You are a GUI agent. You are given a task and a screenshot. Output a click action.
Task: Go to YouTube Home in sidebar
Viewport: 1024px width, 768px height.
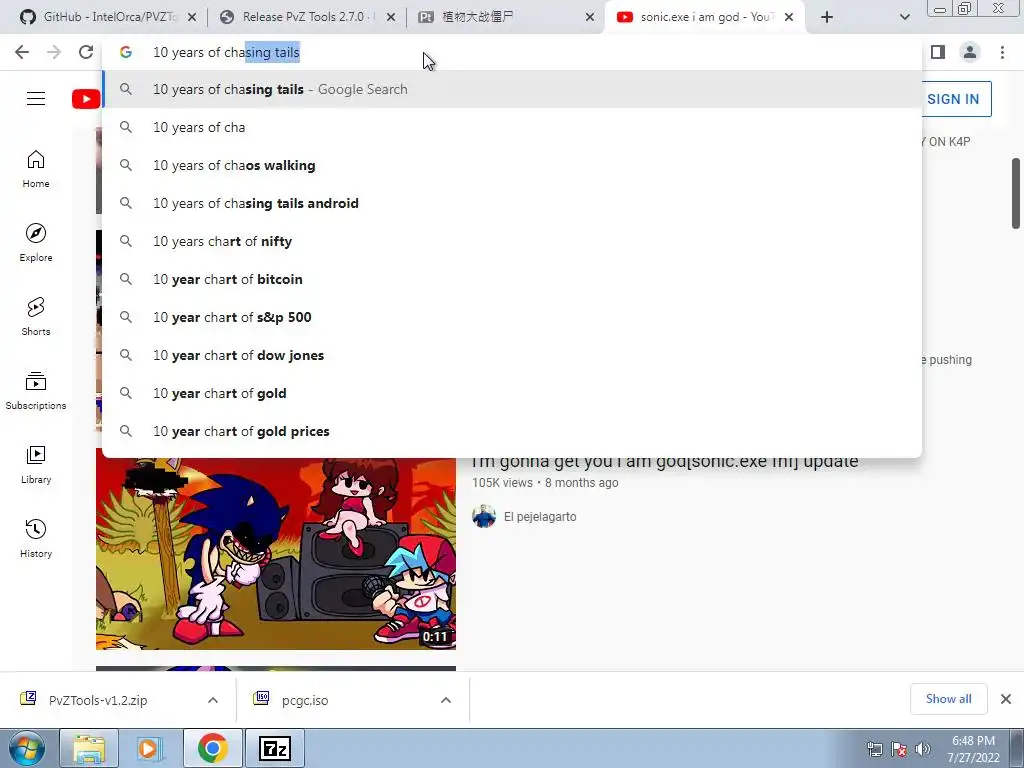pyautogui.click(x=36, y=169)
